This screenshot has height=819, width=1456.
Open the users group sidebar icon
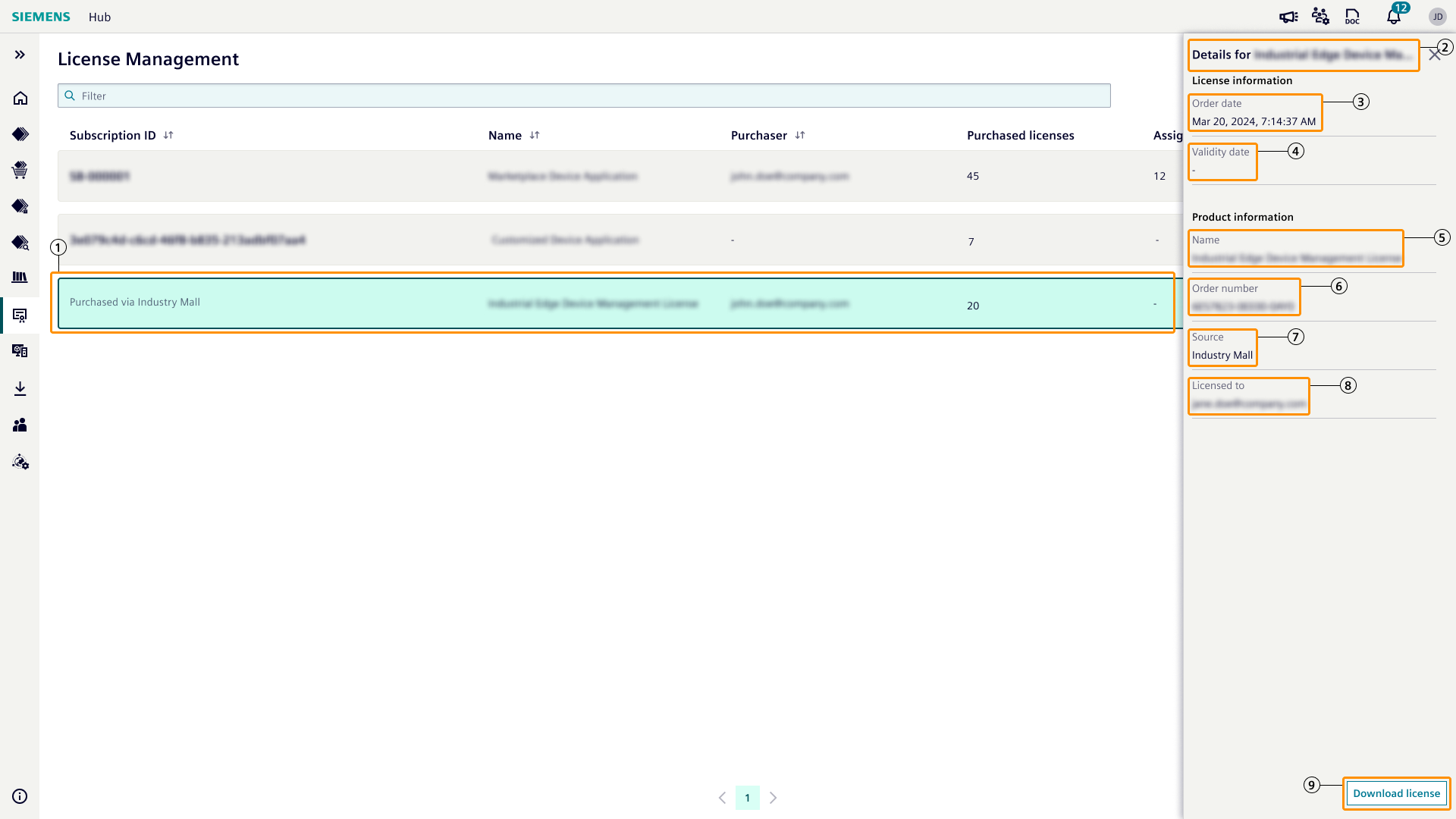pos(20,425)
